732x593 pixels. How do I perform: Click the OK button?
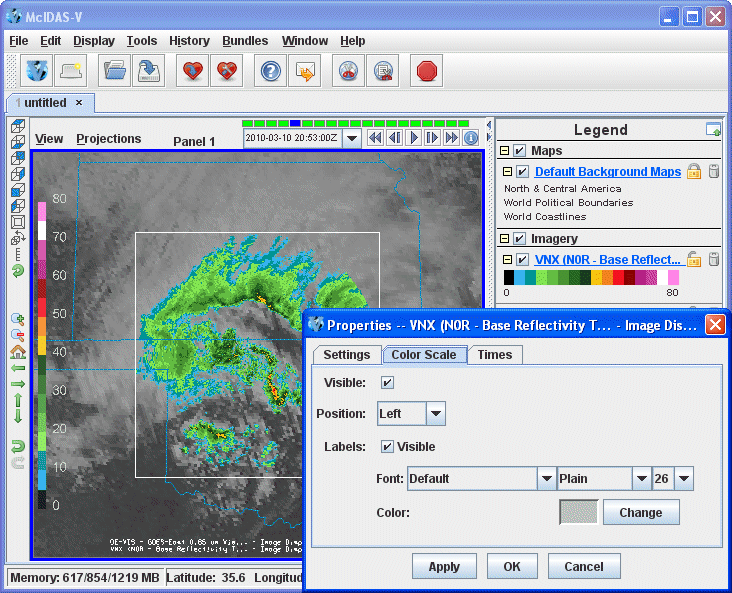(512, 566)
